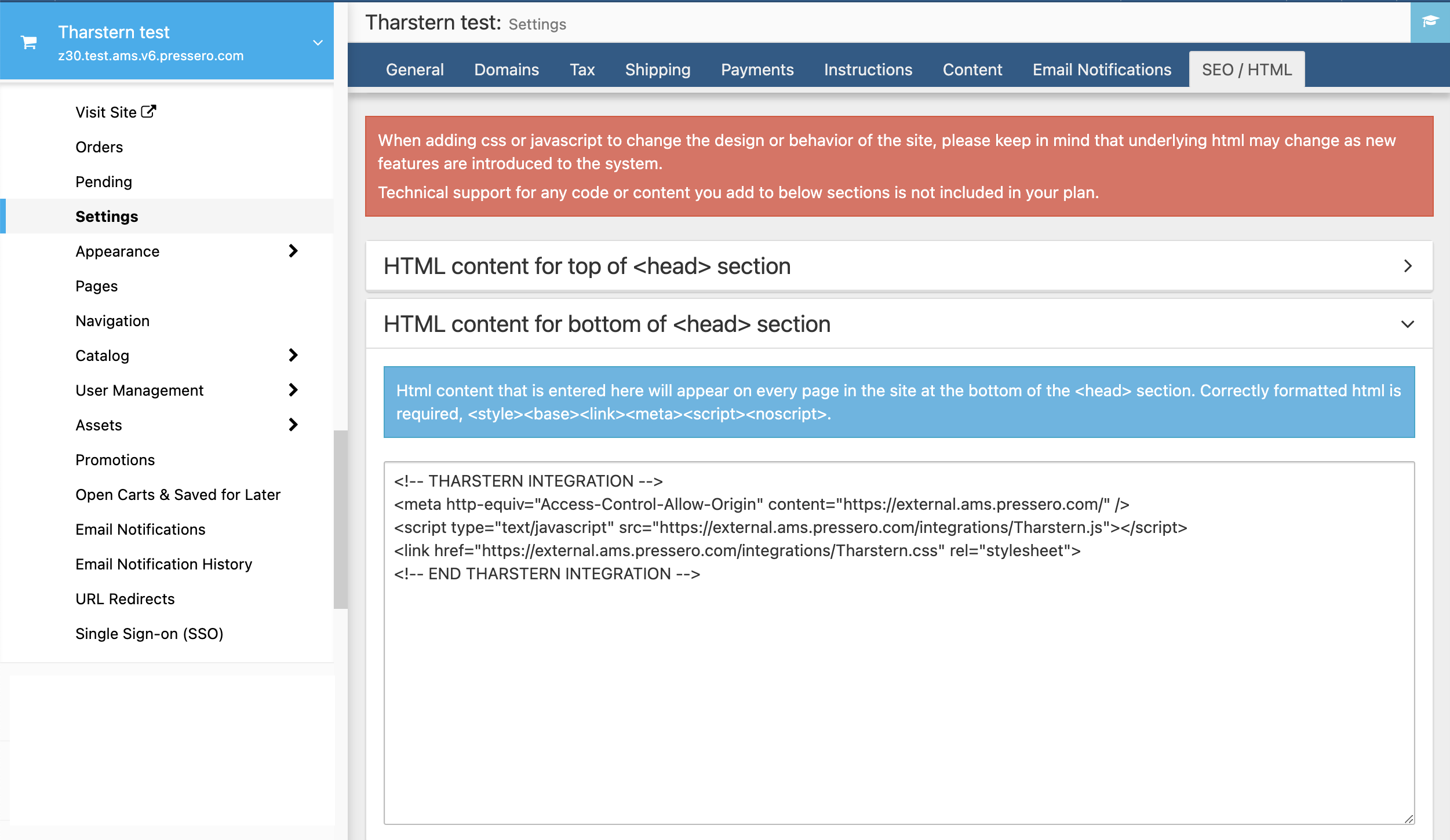Expand the top of head section chevron
The image size is (1450, 840).
pos(1408,266)
